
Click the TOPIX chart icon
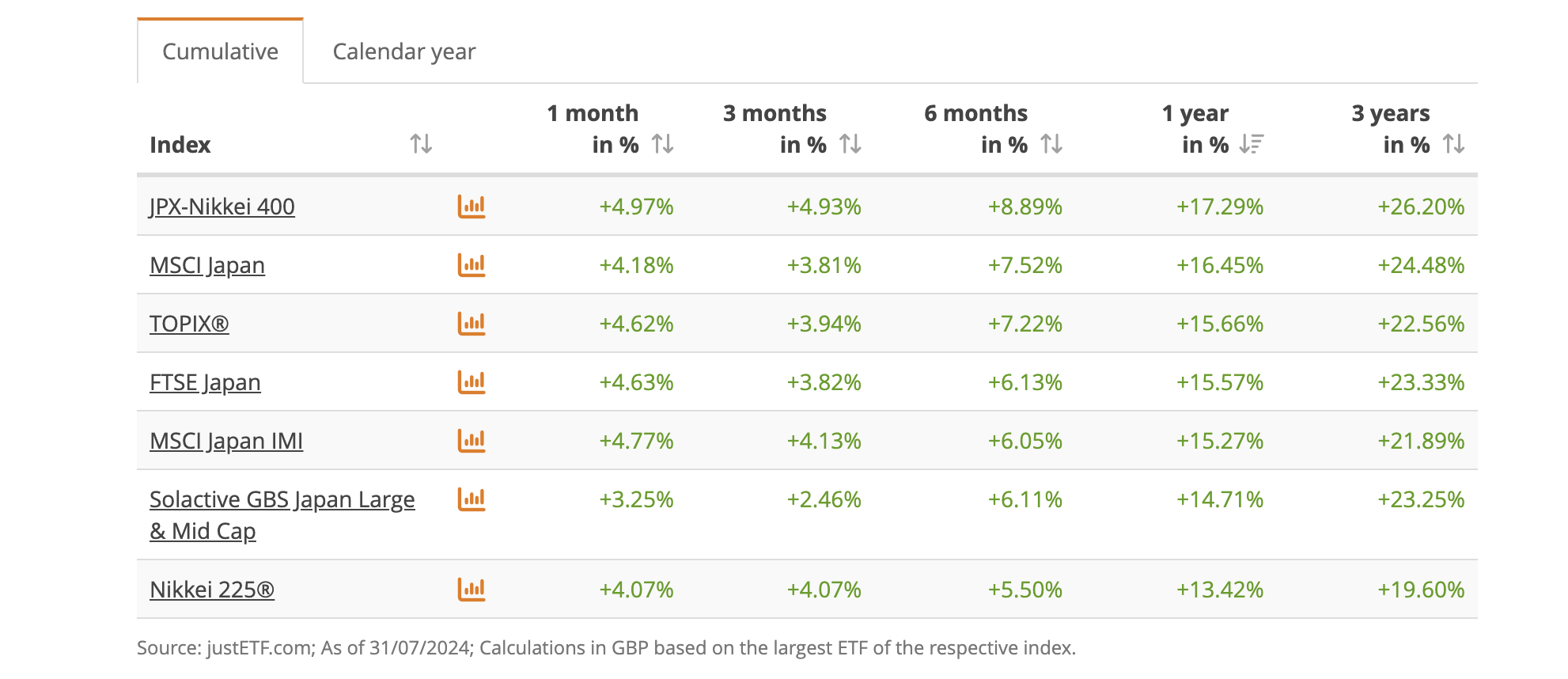click(472, 324)
